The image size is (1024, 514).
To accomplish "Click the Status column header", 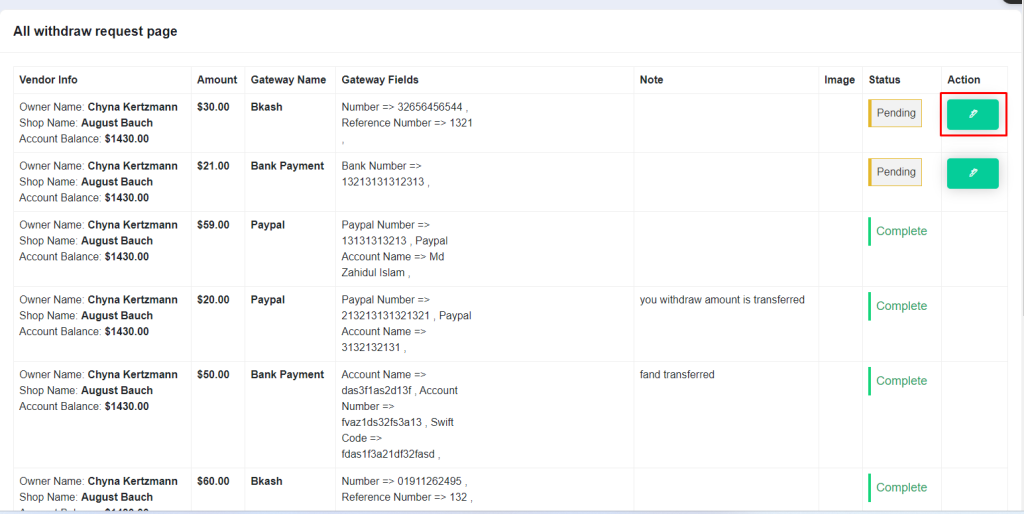I will 884,80.
